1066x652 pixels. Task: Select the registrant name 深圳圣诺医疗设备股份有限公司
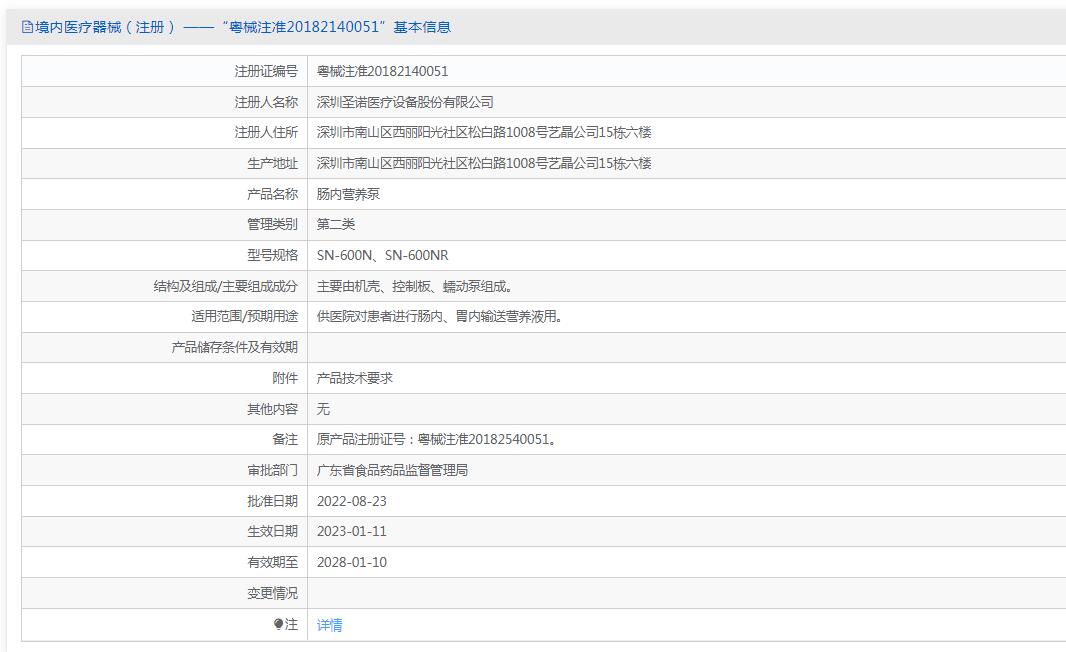(405, 102)
